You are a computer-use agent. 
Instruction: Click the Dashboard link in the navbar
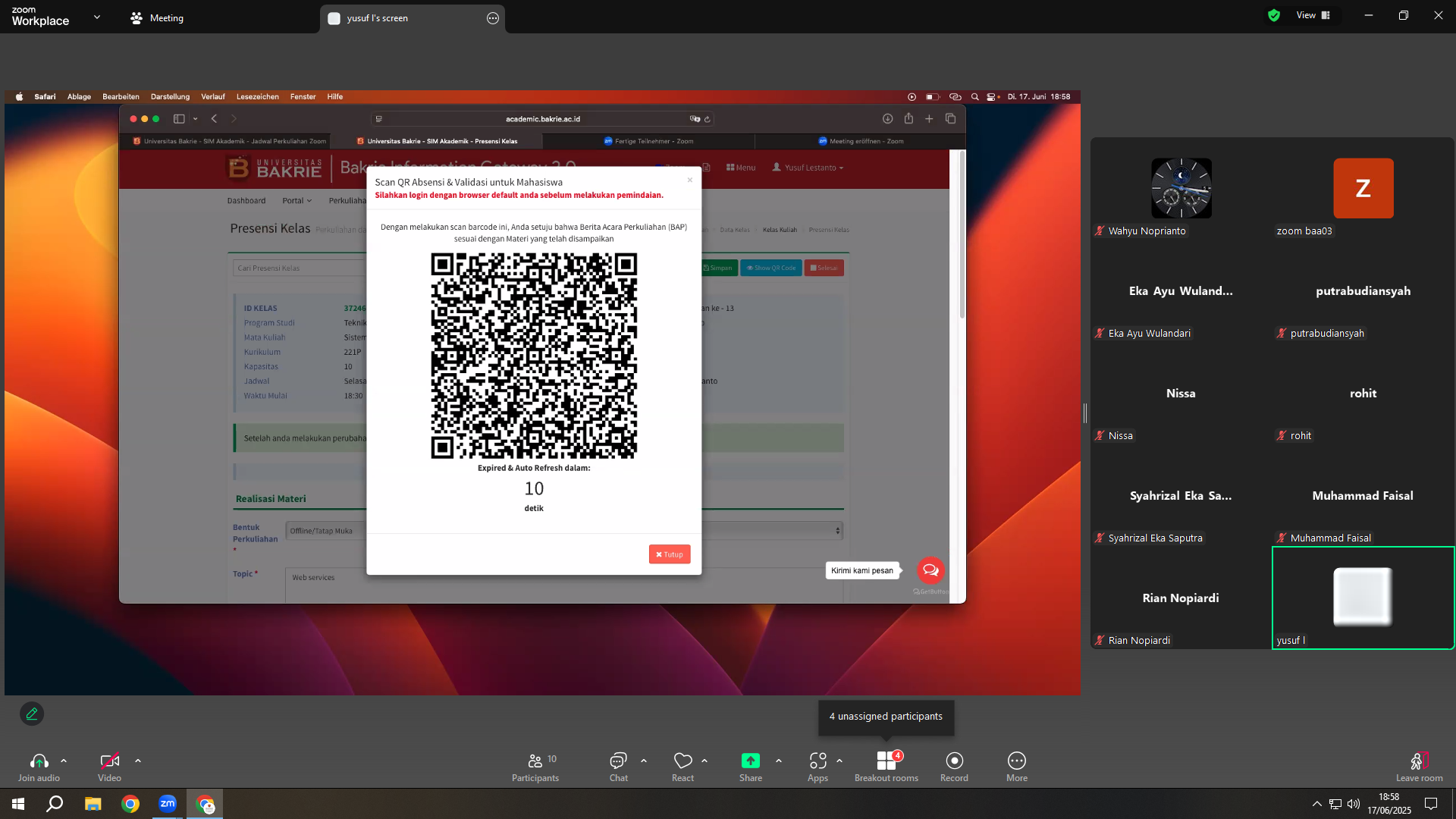246,201
